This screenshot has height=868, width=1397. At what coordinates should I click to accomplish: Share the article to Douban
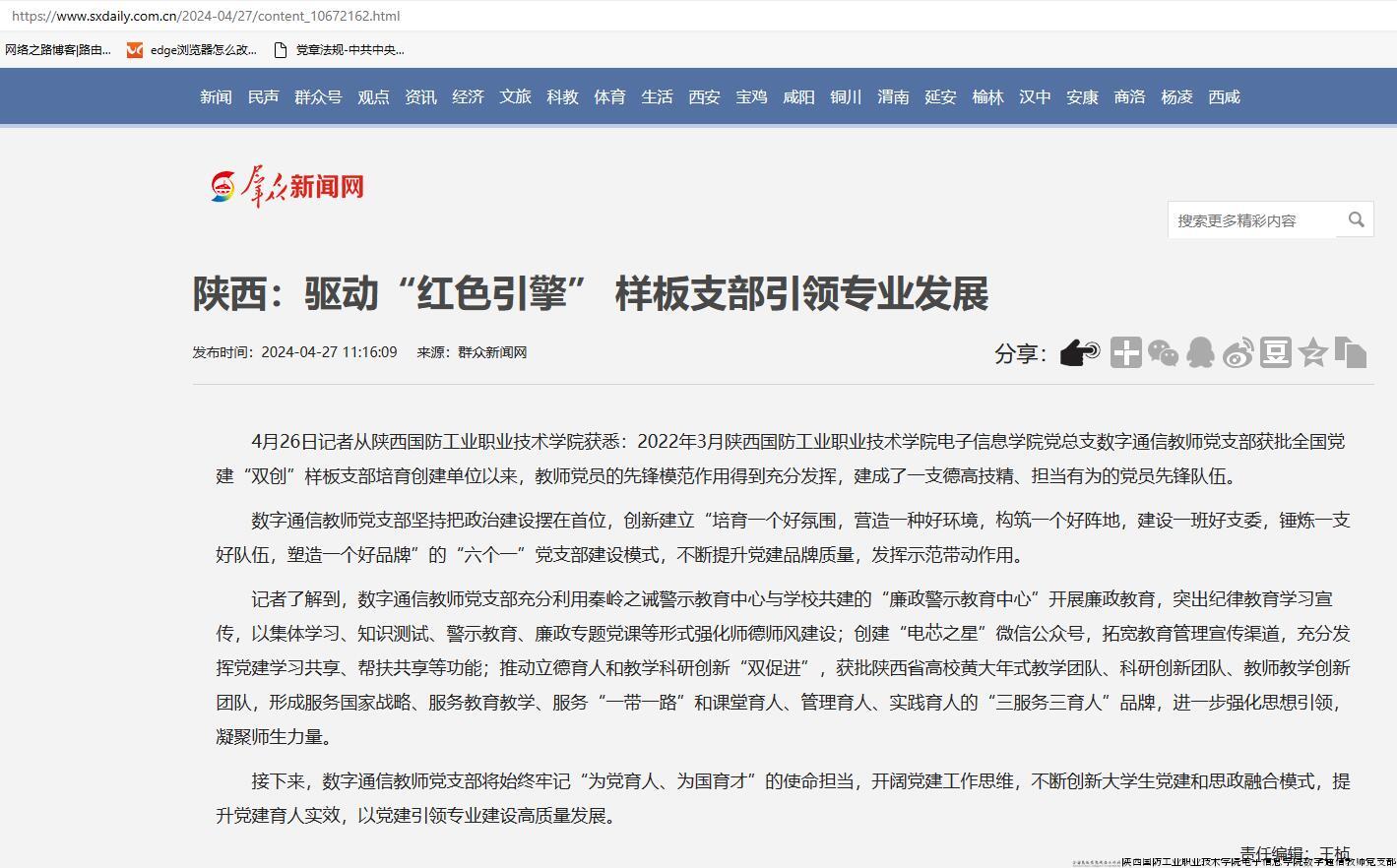coord(1275,352)
